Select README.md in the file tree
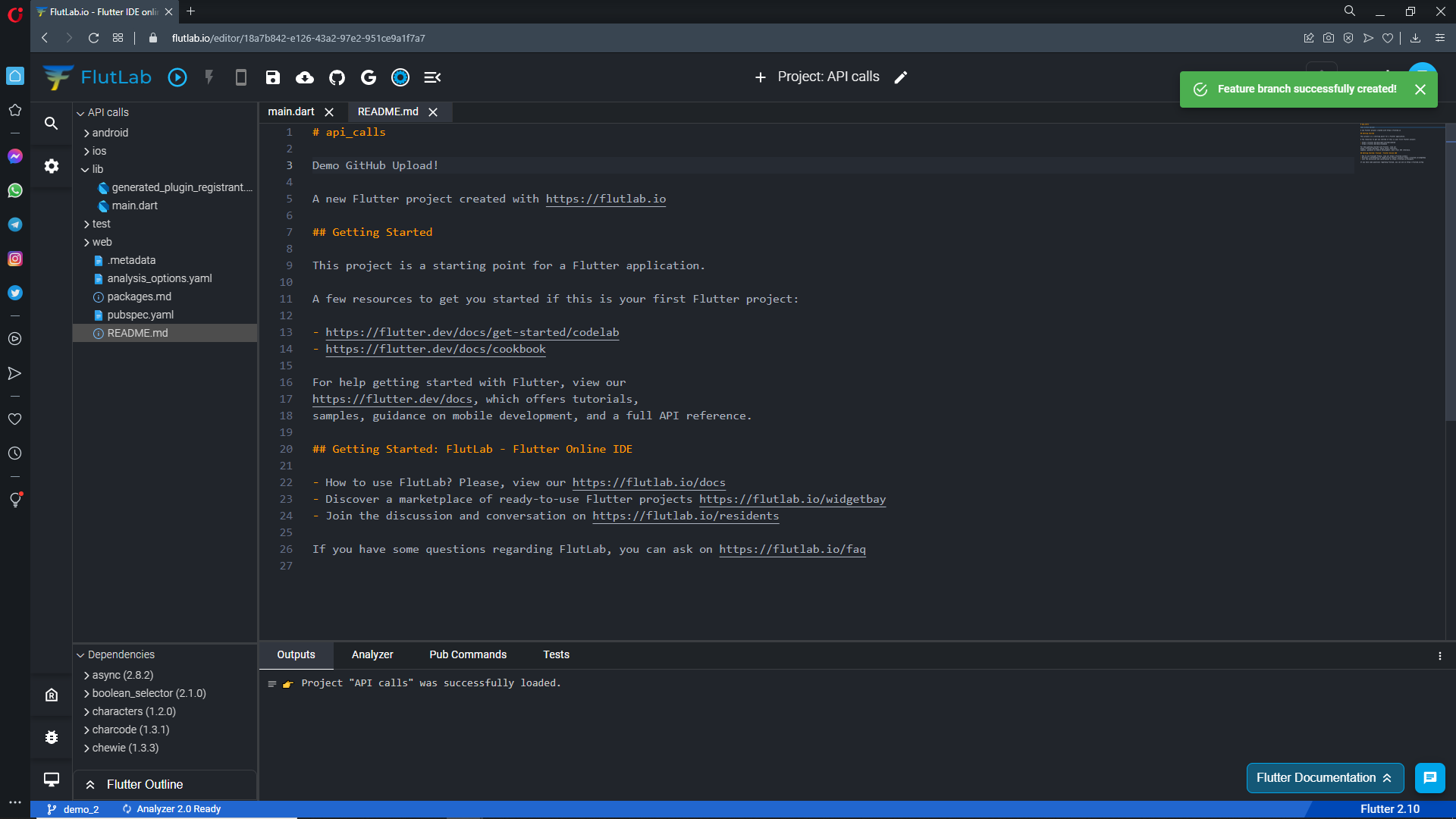The image size is (1456, 819). coord(165,333)
